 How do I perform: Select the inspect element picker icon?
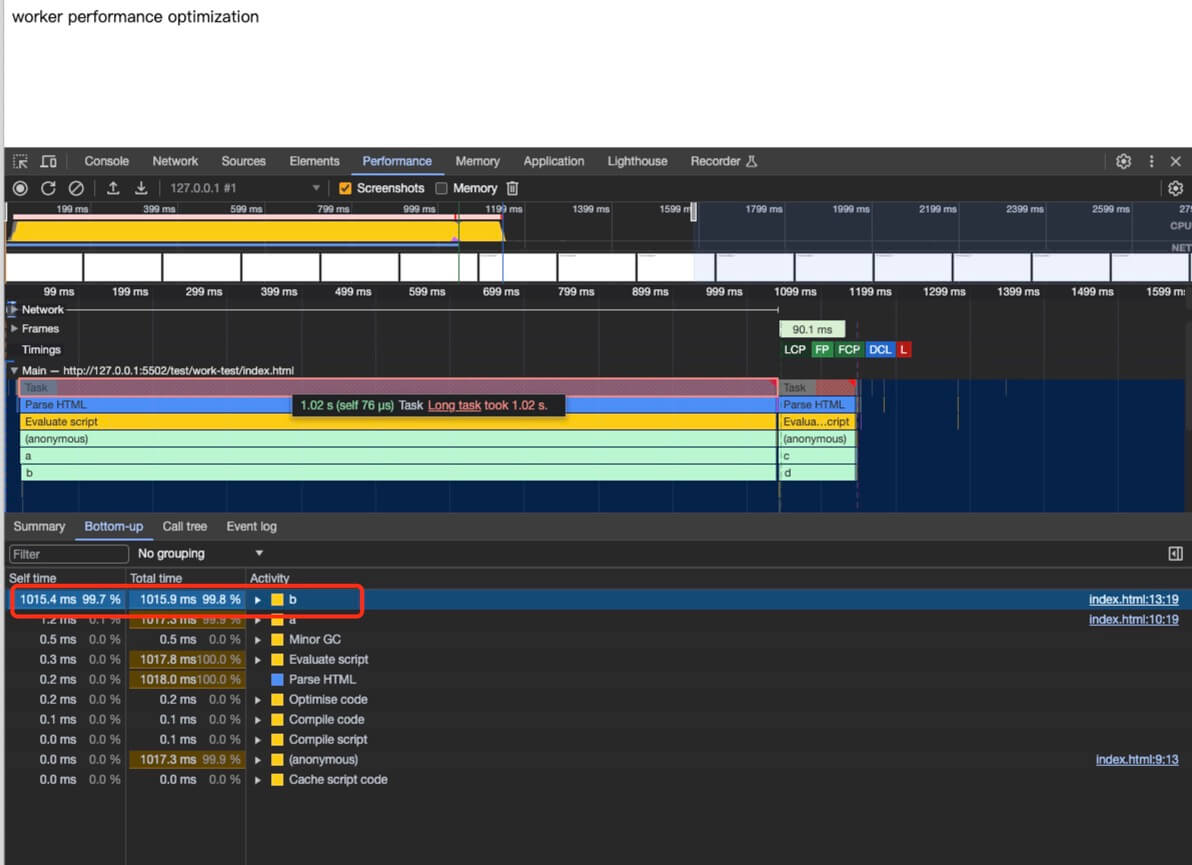coord(20,161)
